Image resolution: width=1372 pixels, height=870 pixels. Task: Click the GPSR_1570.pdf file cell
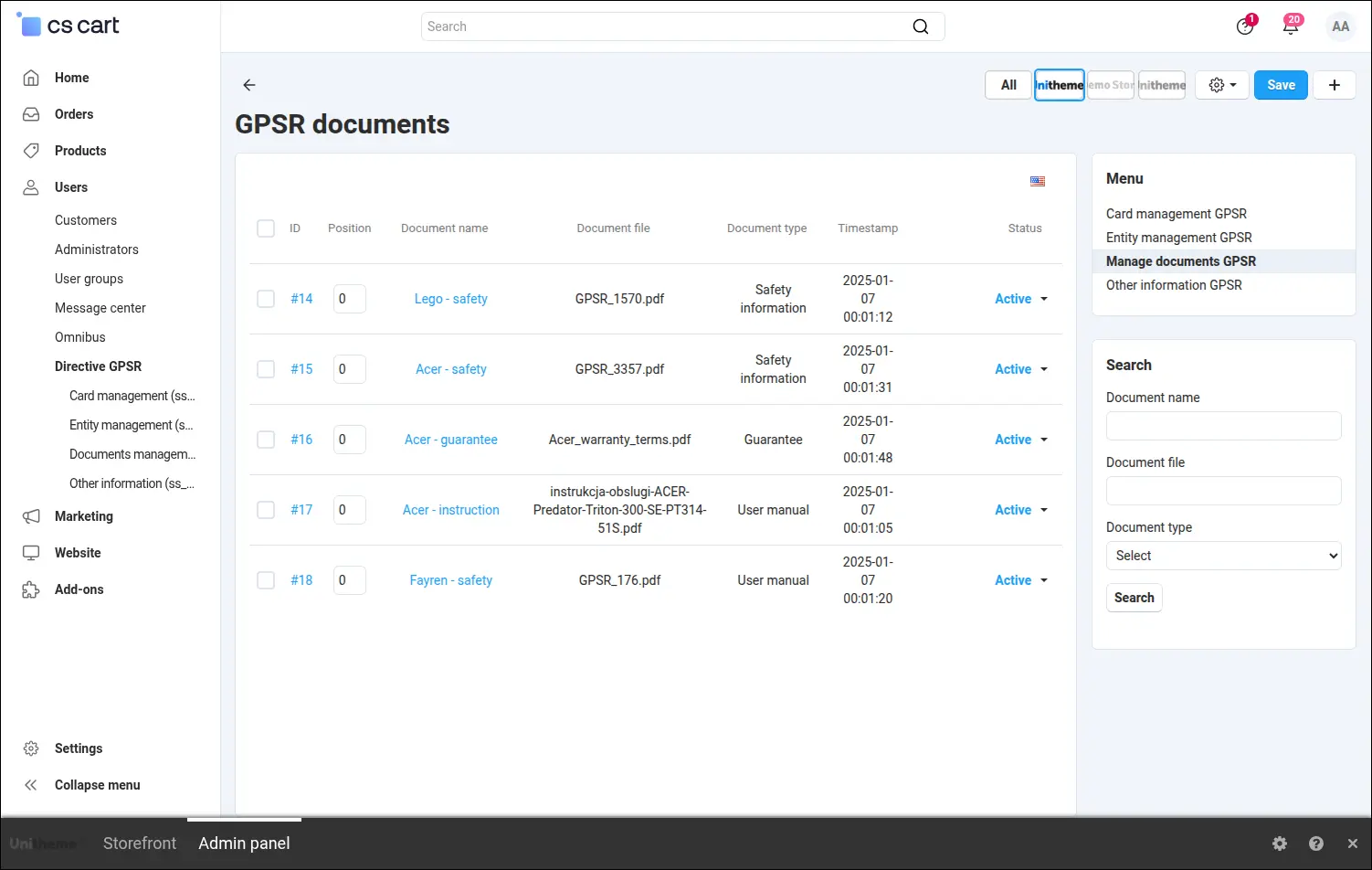coord(620,299)
